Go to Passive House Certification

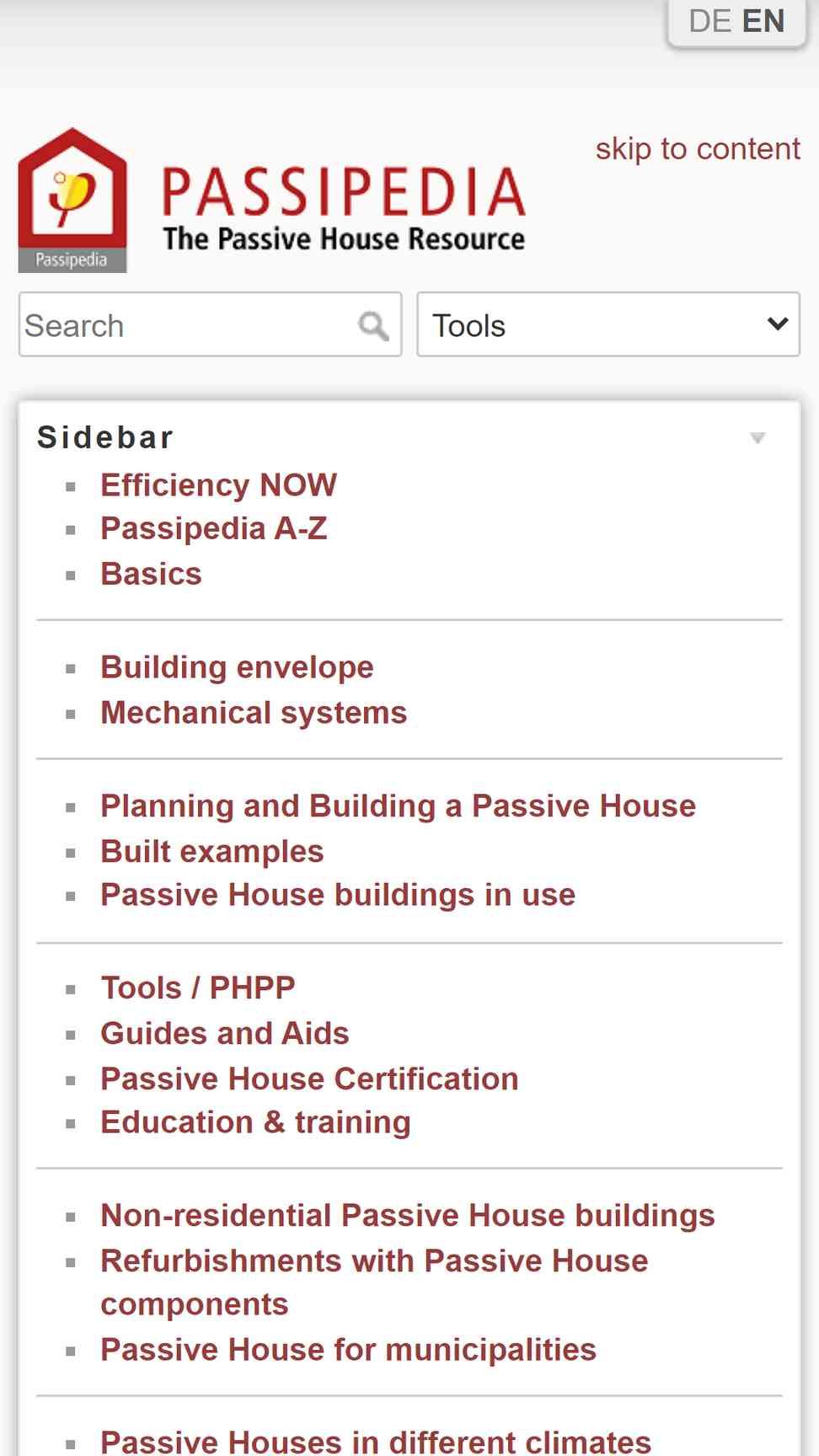310,1079
